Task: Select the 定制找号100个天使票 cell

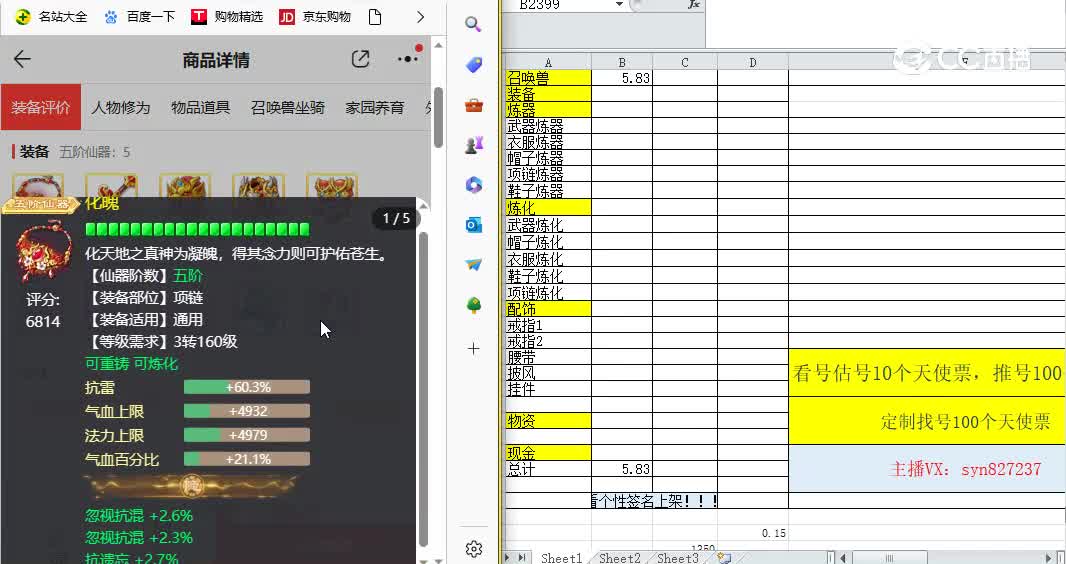Action: (927, 421)
